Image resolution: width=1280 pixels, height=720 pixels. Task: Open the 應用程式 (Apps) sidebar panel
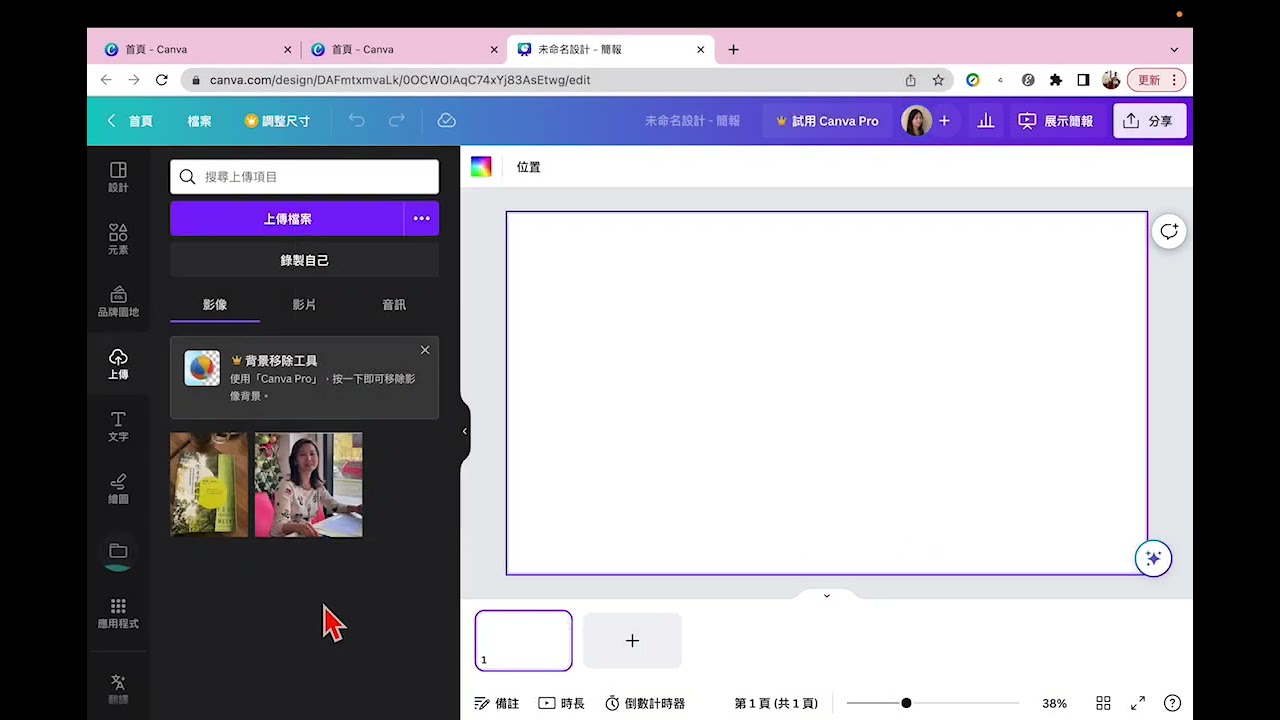coord(118,613)
